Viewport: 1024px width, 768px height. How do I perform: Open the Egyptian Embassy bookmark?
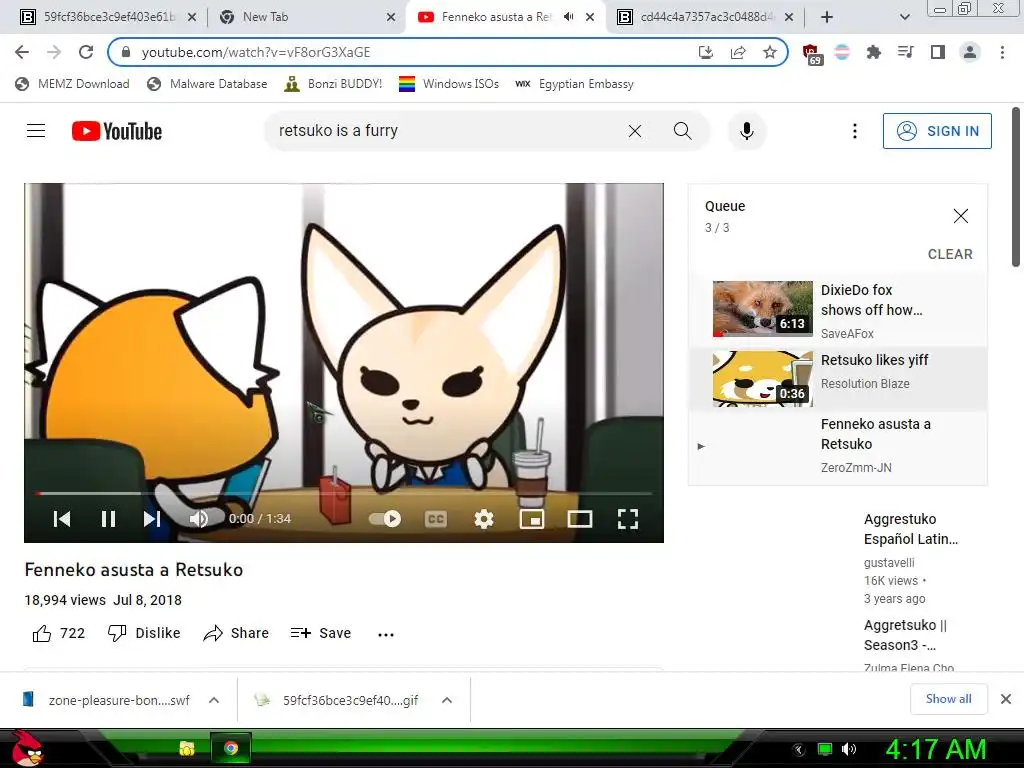tap(574, 84)
